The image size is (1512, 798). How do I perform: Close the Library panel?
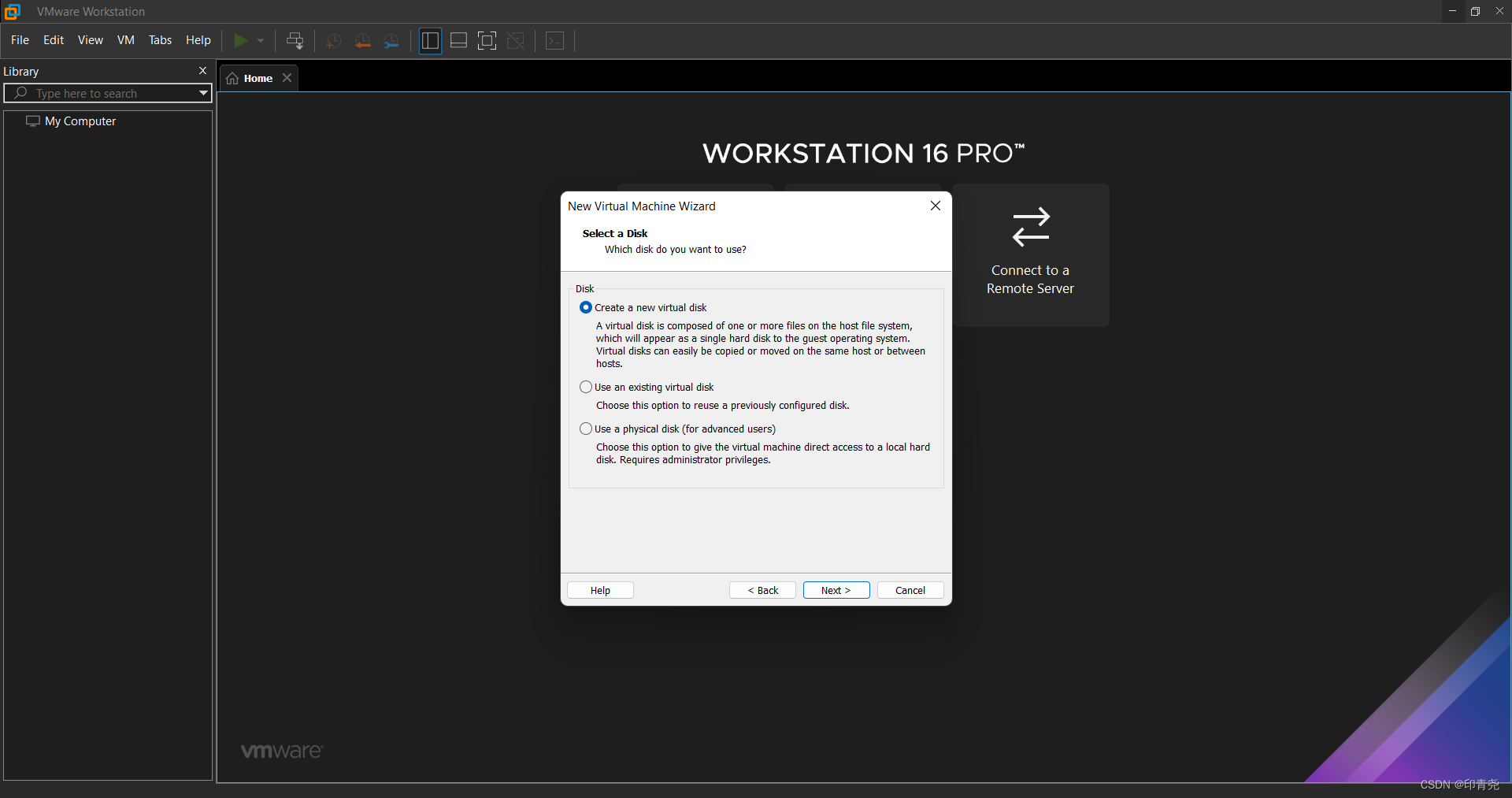click(202, 71)
